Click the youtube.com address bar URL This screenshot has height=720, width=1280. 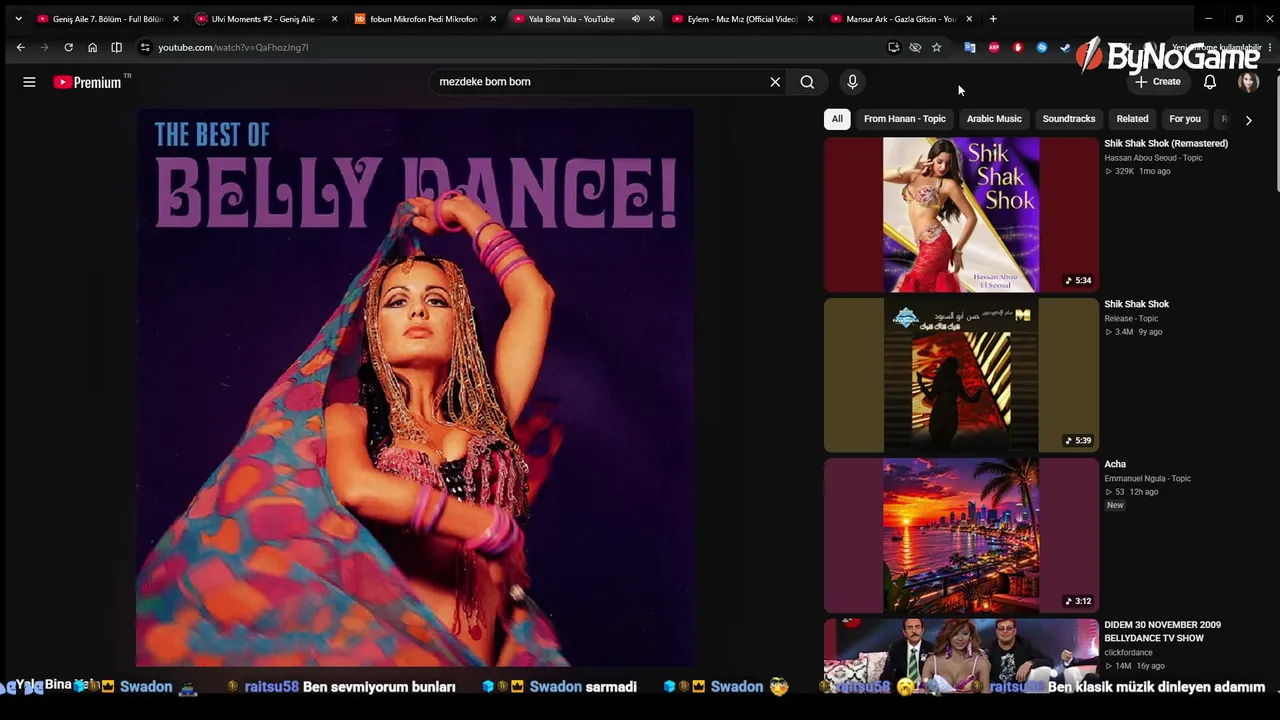click(233, 47)
